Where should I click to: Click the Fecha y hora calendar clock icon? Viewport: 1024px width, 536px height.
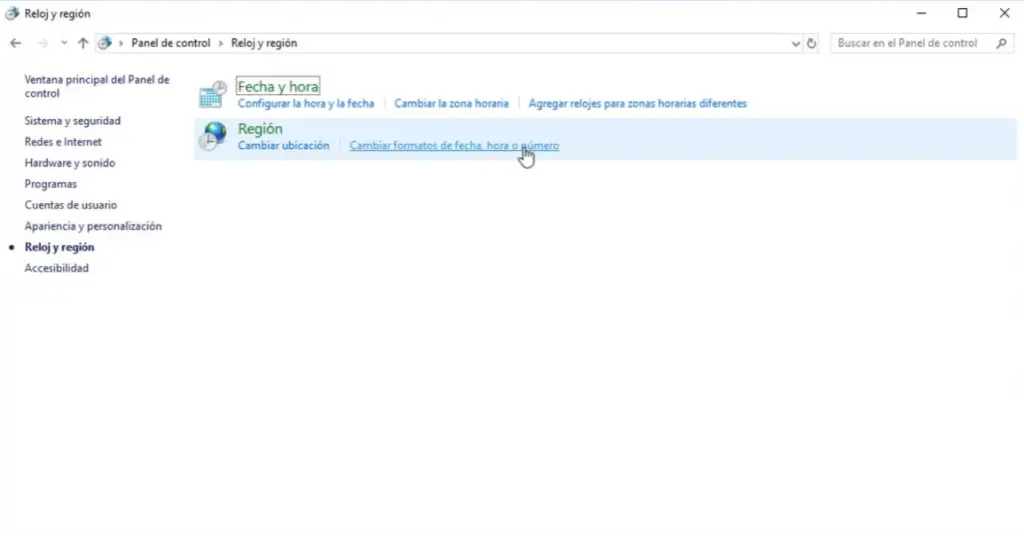[x=213, y=94]
